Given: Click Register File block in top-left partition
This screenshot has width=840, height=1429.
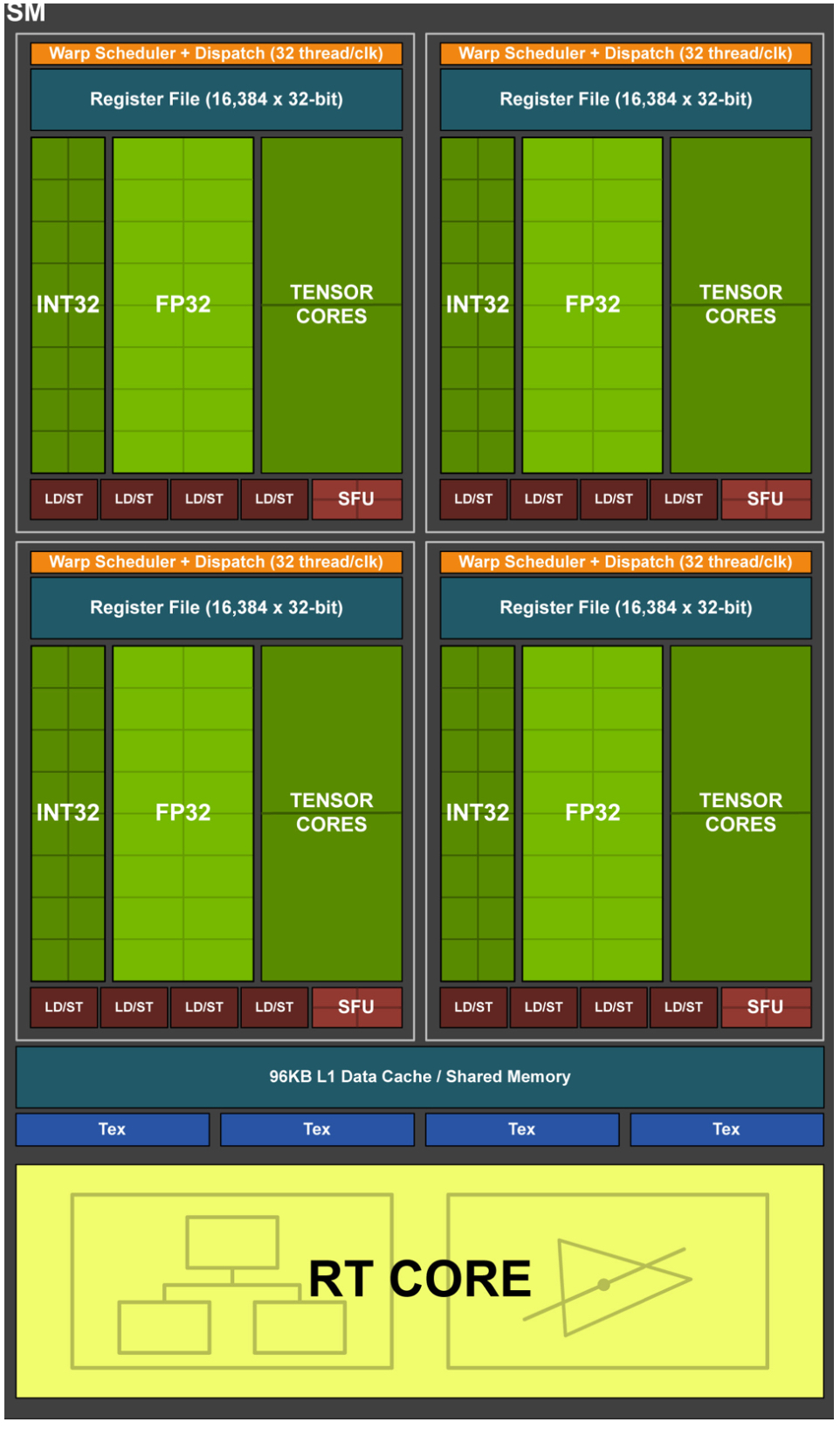Looking at the screenshot, I should 217,100.
